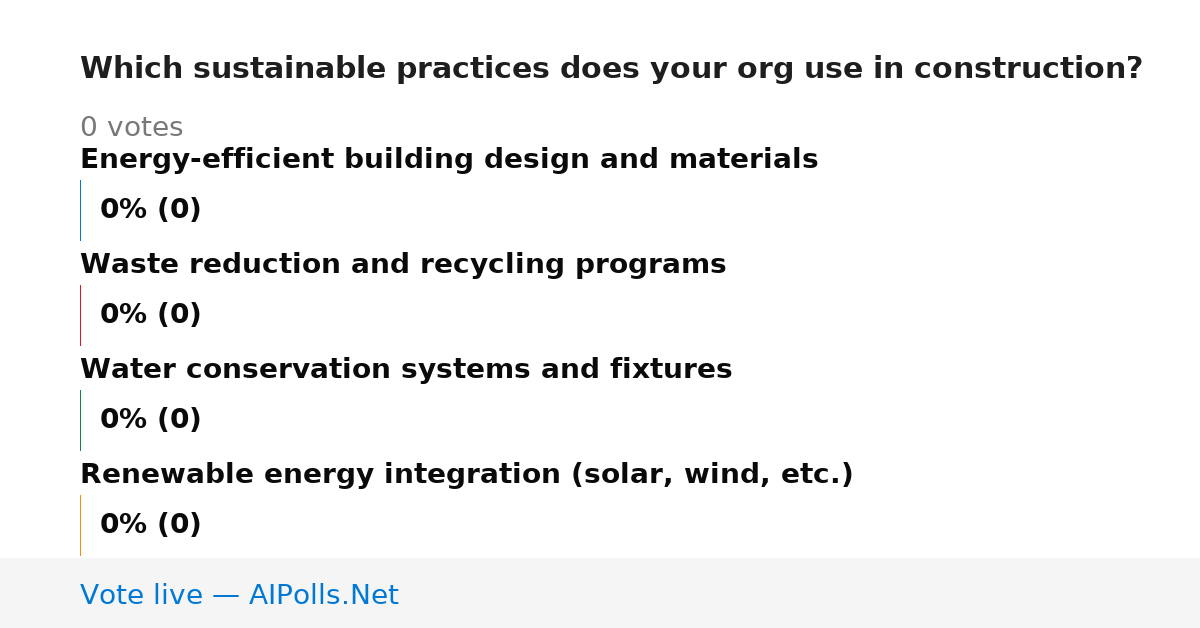The height and width of the screenshot is (628, 1200).
Task: Click the empty gray footer banner area
Action: tap(800, 593)
